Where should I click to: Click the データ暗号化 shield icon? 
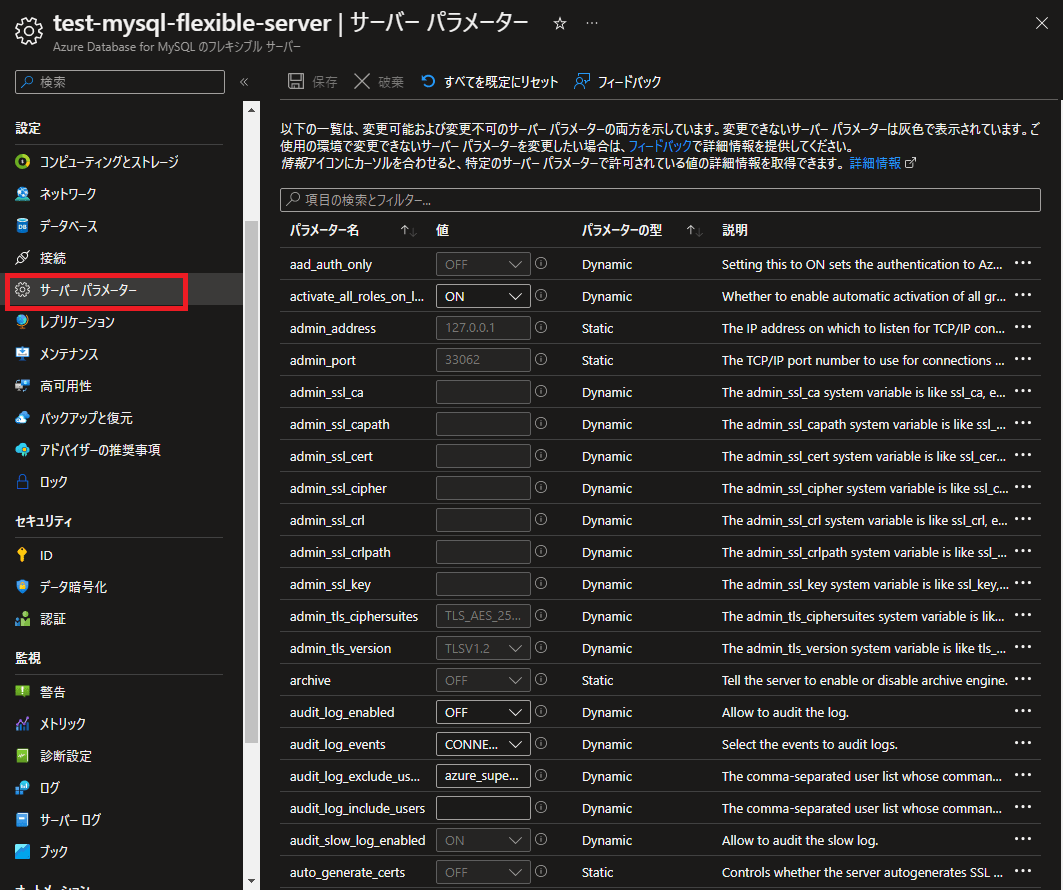tap(22, 586)
